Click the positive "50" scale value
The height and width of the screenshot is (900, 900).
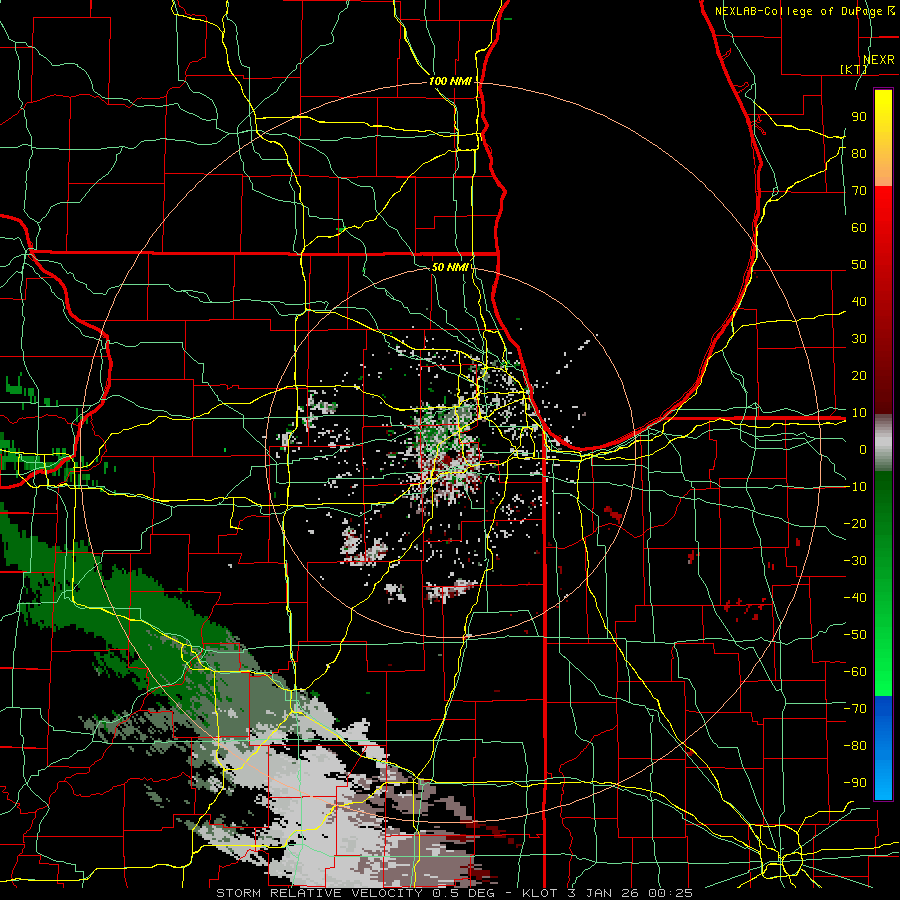[x=859, y=265]
